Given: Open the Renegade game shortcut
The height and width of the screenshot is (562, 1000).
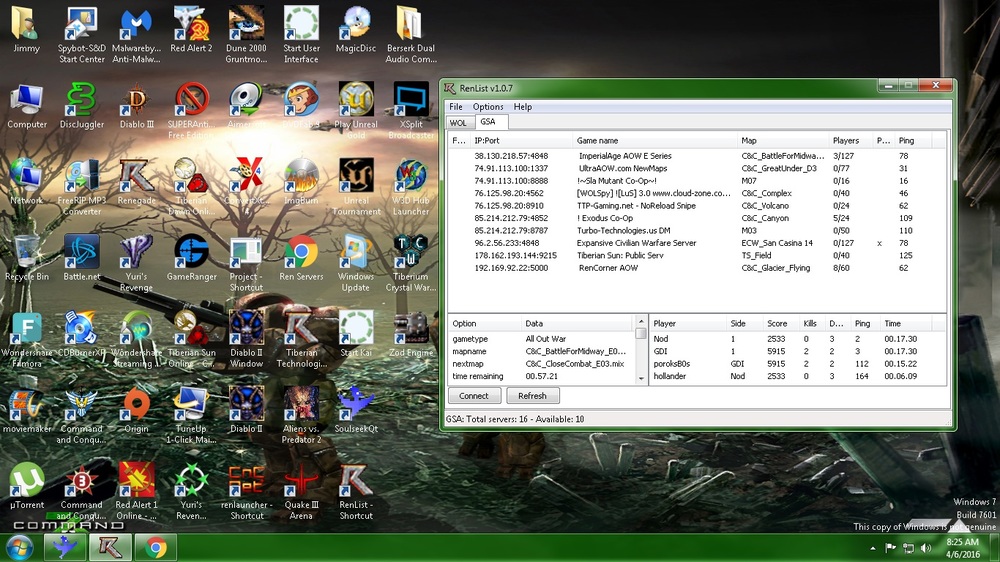Looking at the screenshot, I should [136, 182].
